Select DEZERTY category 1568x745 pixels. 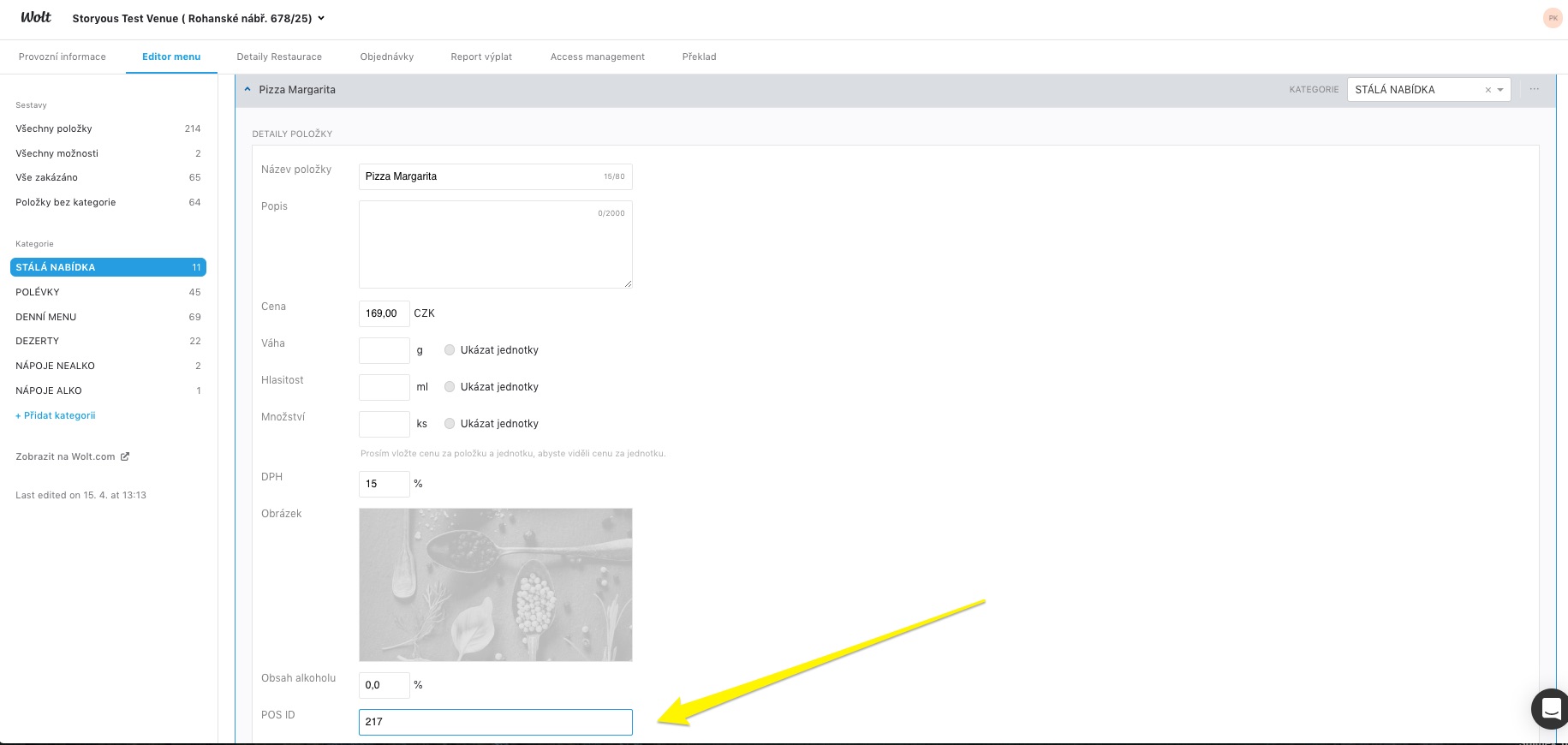click(108, 341)
